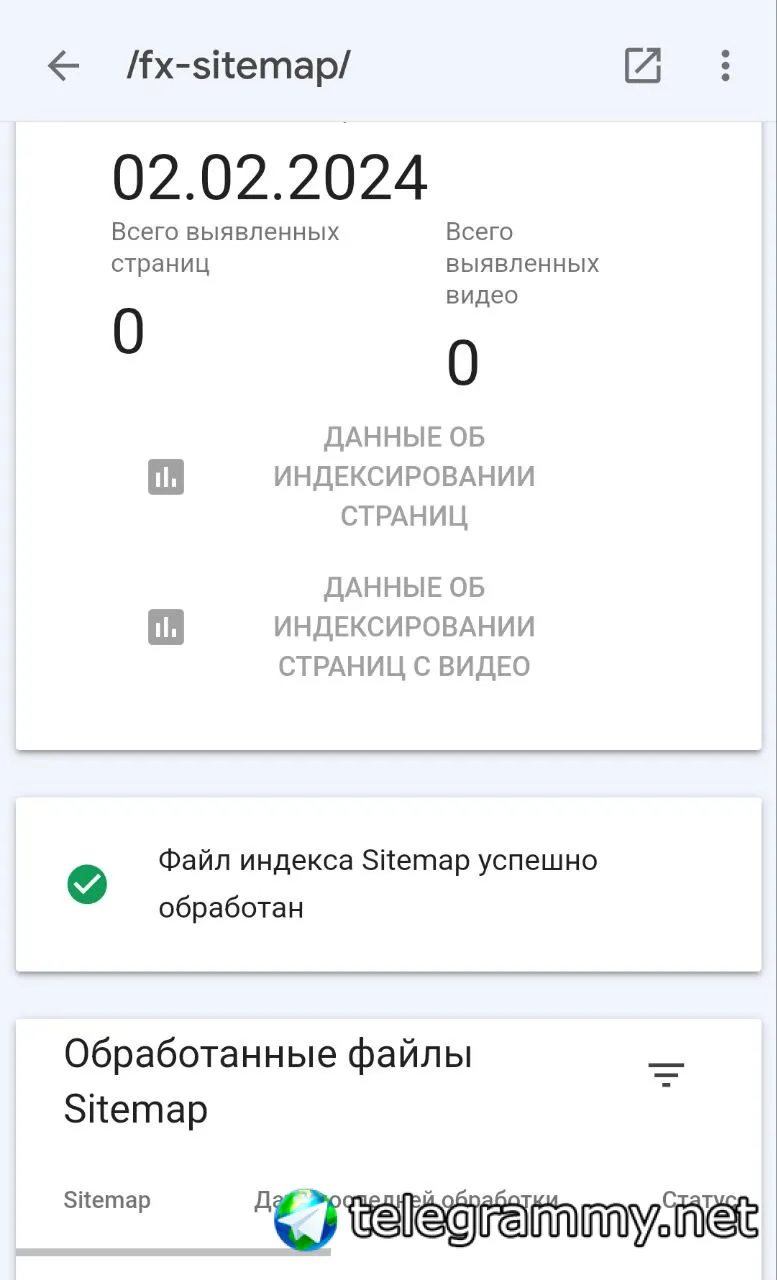Click the Всего выявленных страниц count
The height and width of the screenshot is (1280, 777).
(x=128, y=332)
